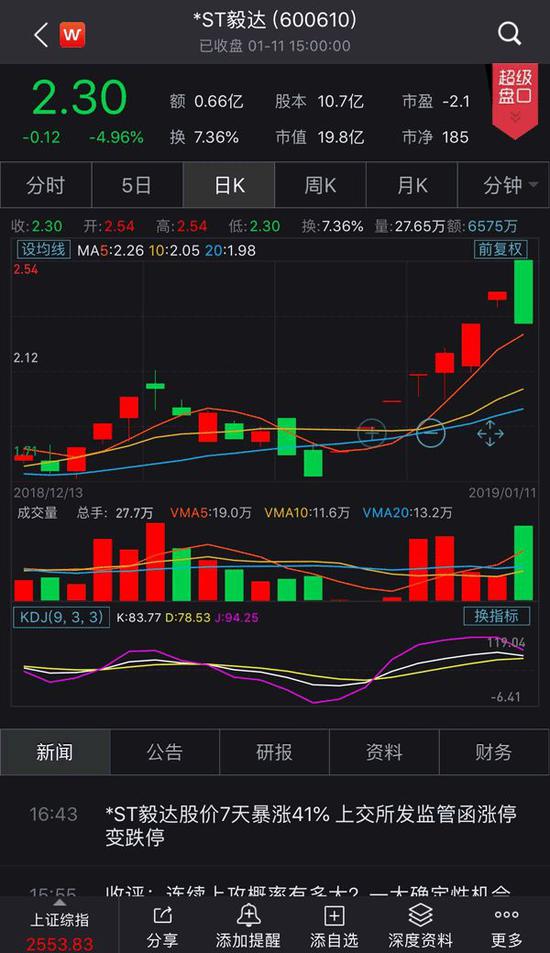This screenshot has width=550, height=953.
Task: Tap the news time 16:43
Action: (53, 814)
